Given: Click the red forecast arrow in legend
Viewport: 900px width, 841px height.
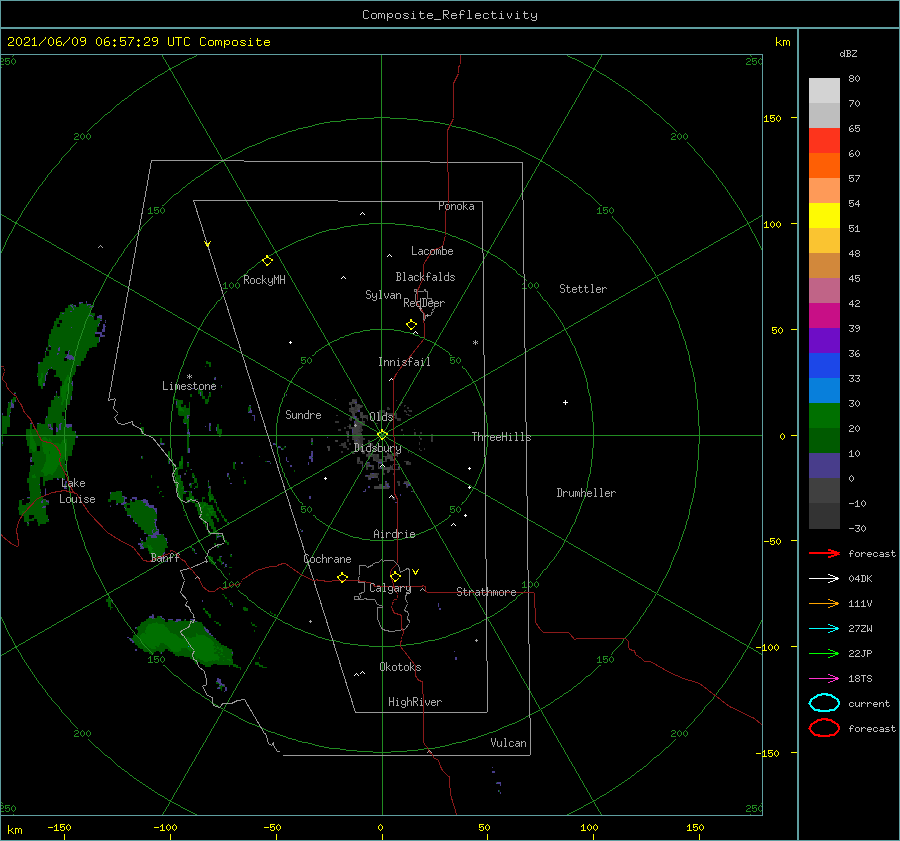Looking at the screenshot, I should pos(824,553).
